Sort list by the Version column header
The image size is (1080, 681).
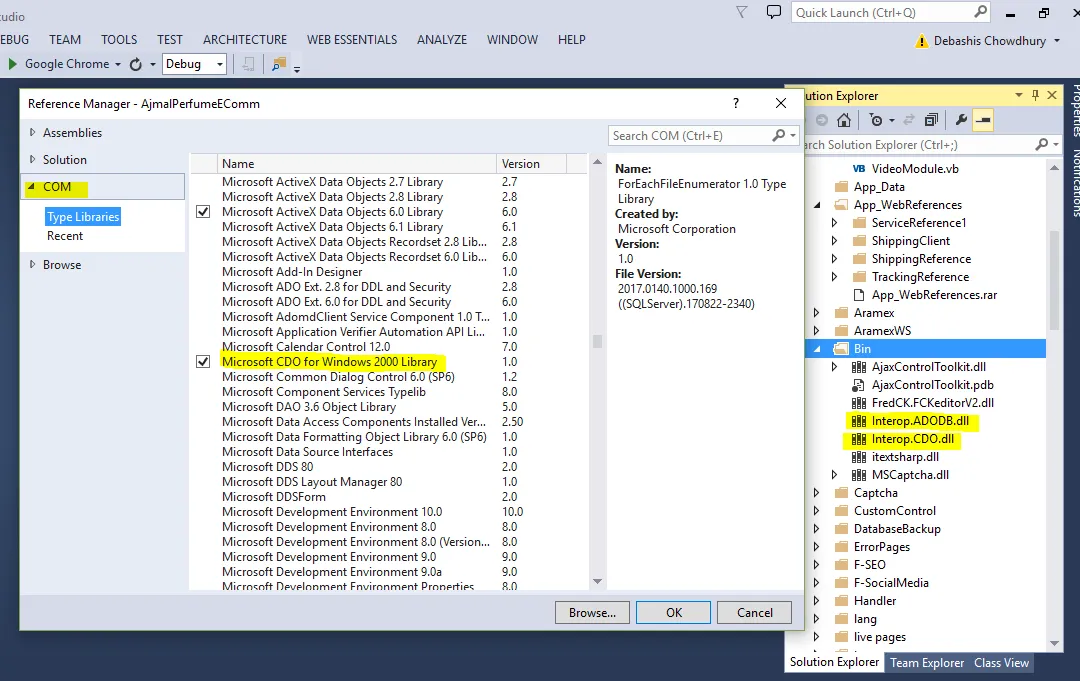[x=531, y=163]
